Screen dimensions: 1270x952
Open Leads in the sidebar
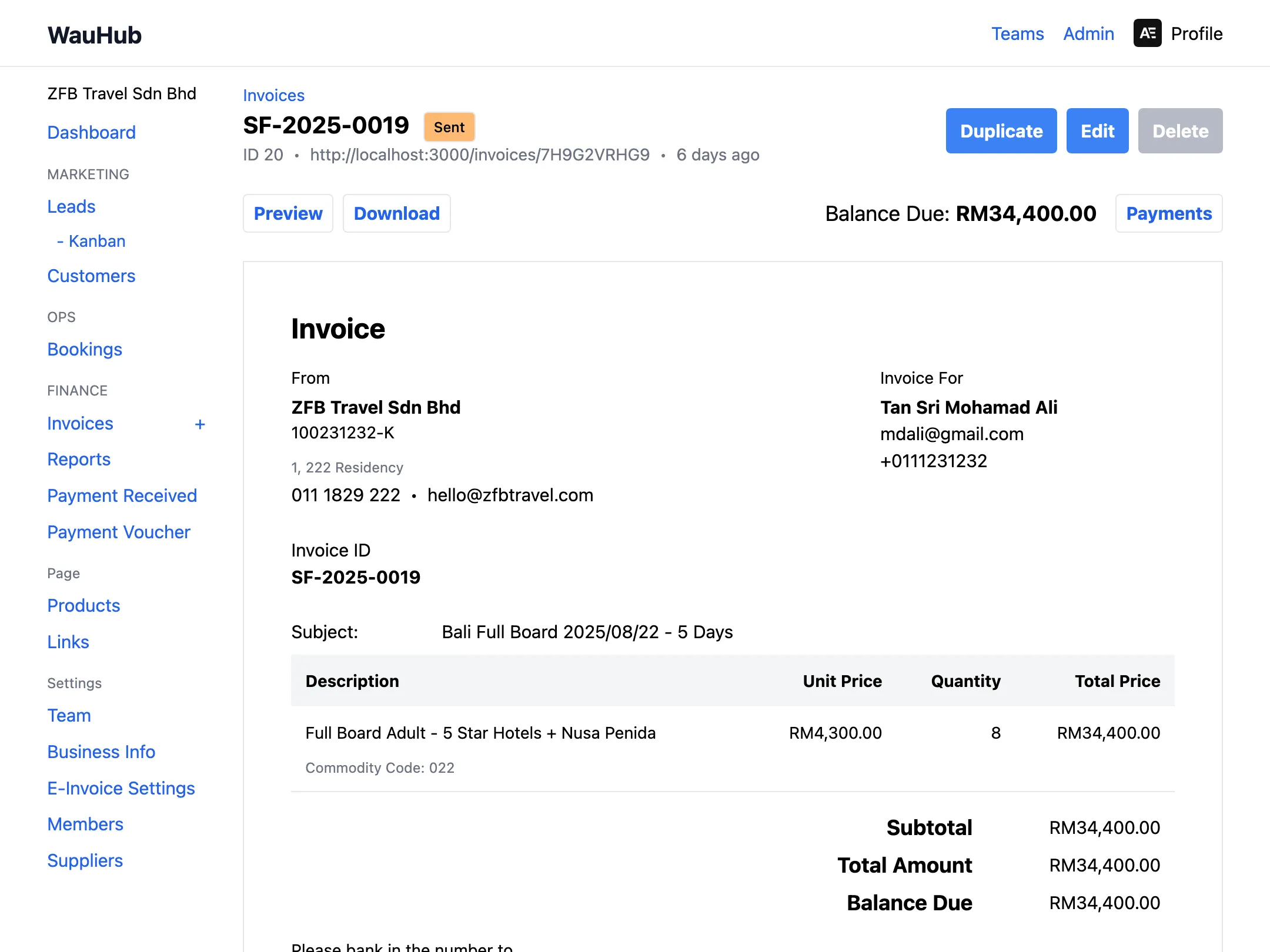click(x=71, y=206)
